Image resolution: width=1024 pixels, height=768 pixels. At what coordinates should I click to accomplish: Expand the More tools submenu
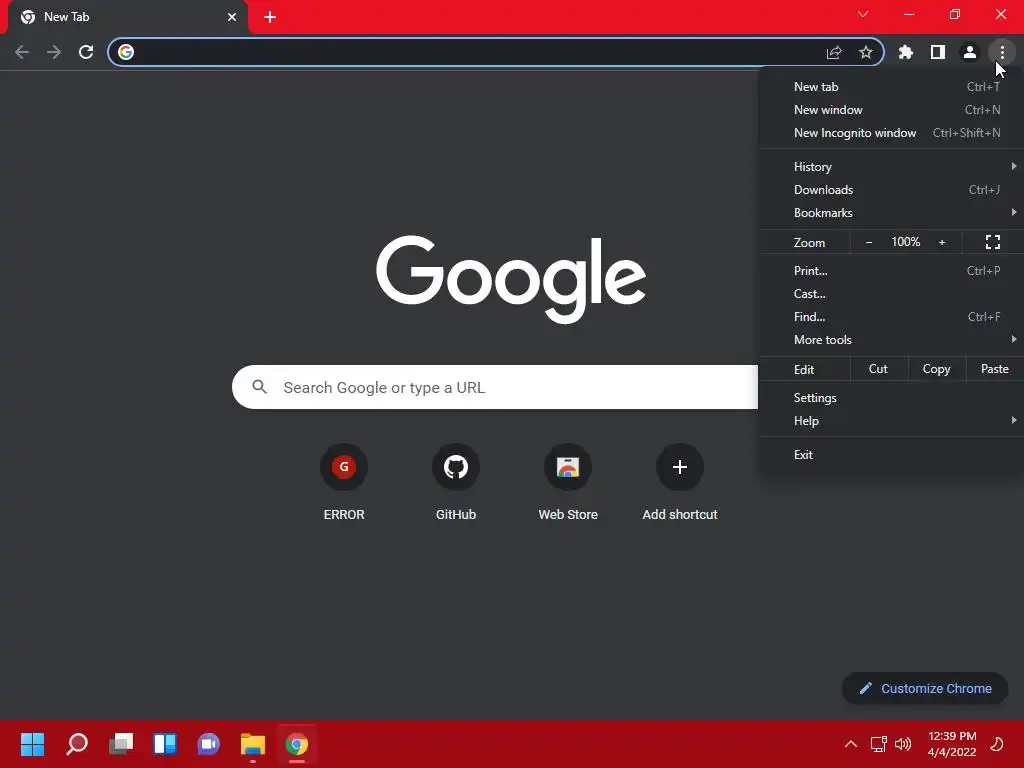point(891,340)
